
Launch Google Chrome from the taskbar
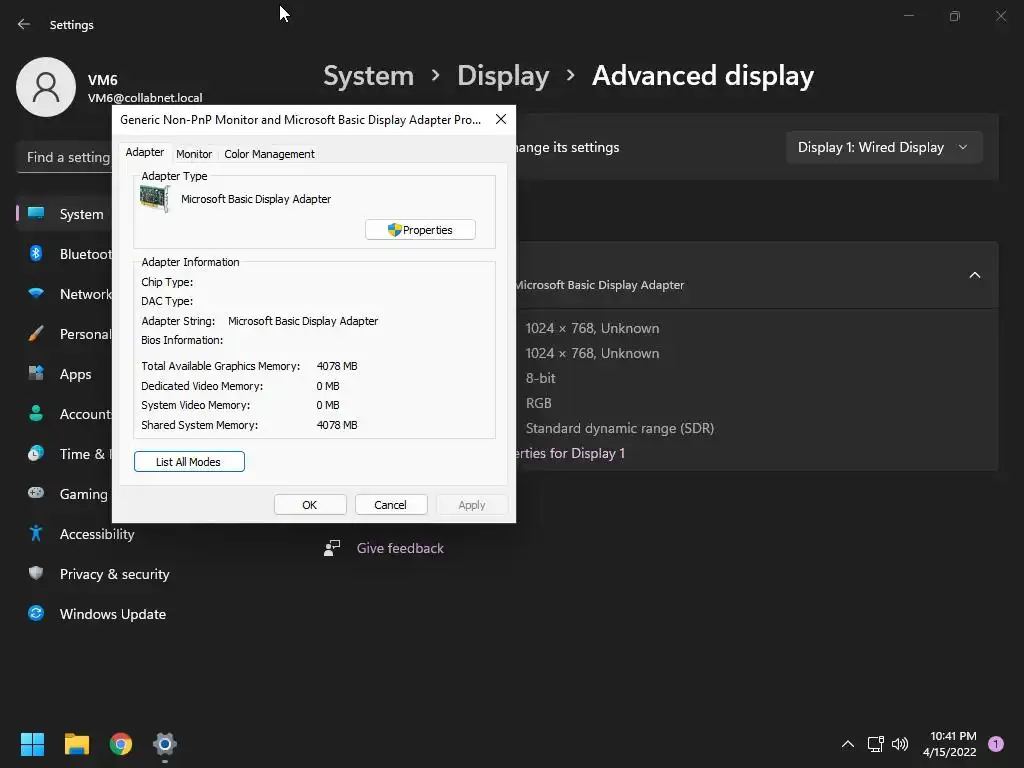pos(121,744)
